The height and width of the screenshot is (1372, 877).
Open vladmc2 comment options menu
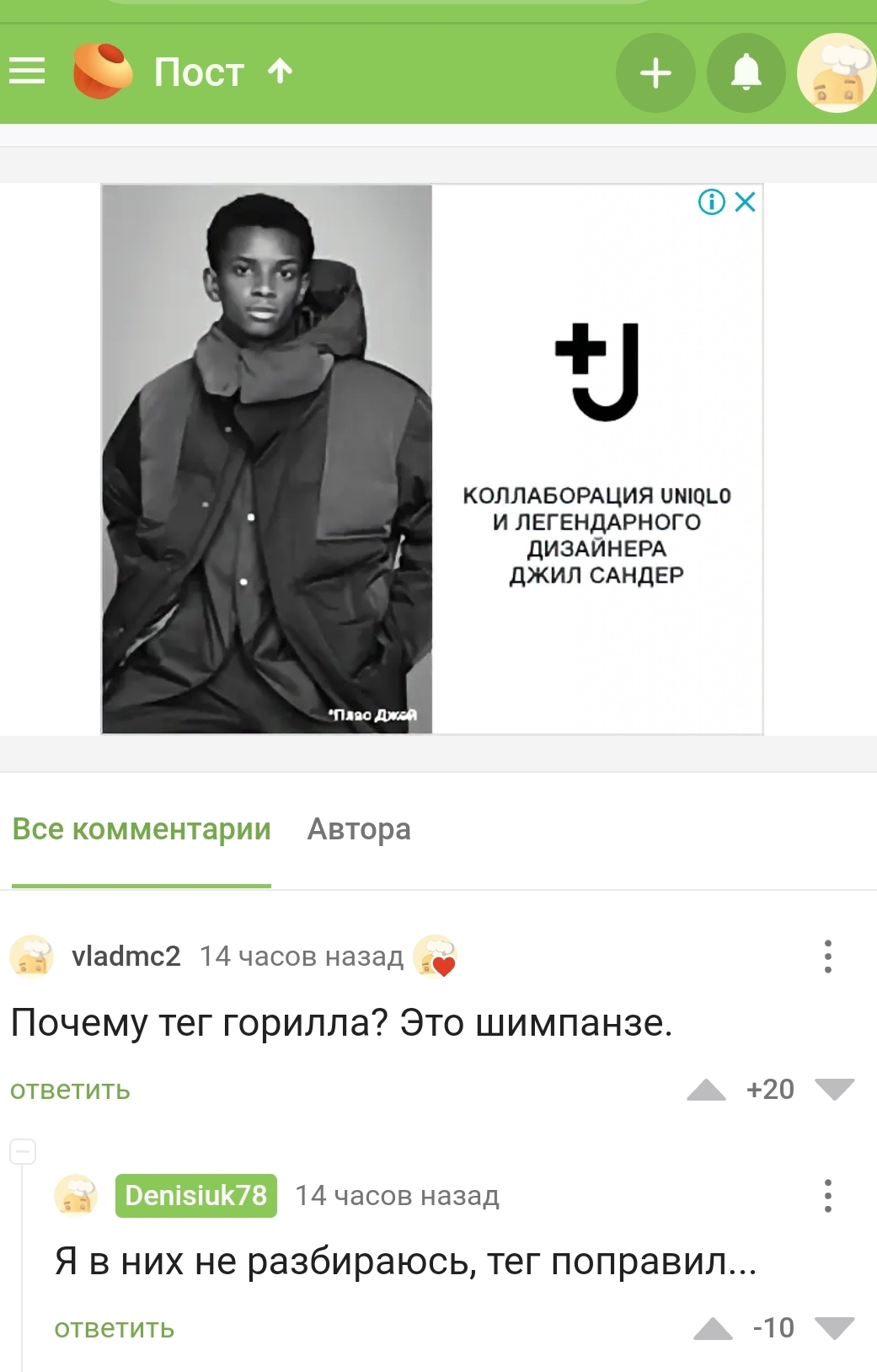(x=828, y=957)
